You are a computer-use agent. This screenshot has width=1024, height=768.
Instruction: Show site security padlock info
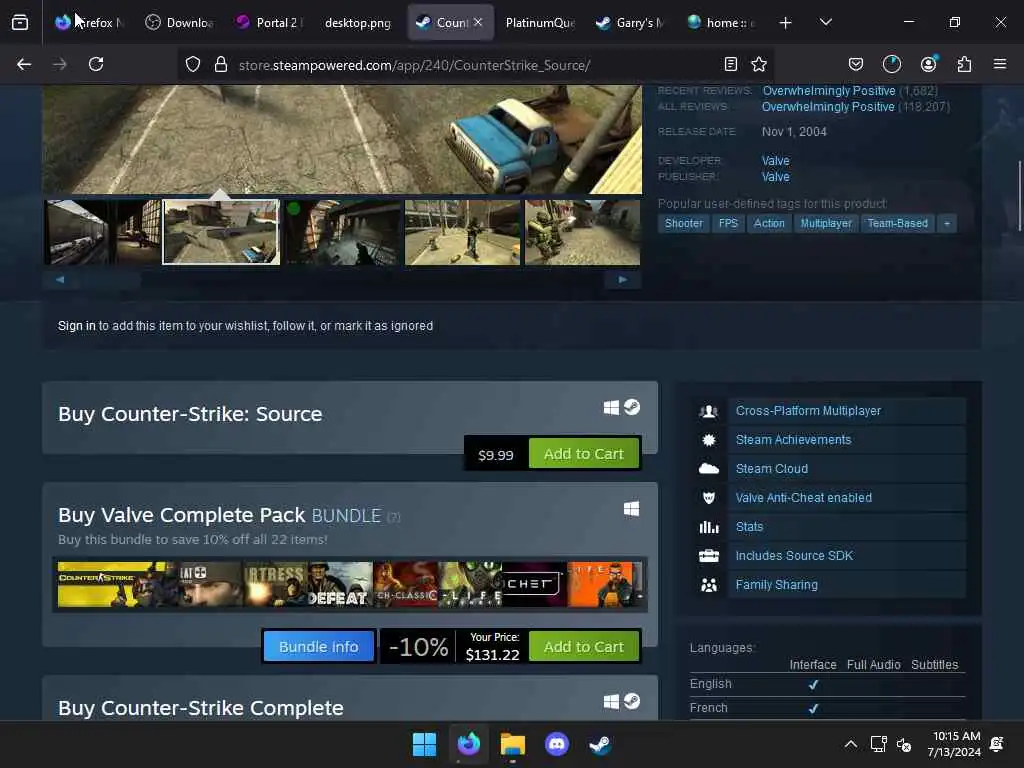click(x=221, y=64)
